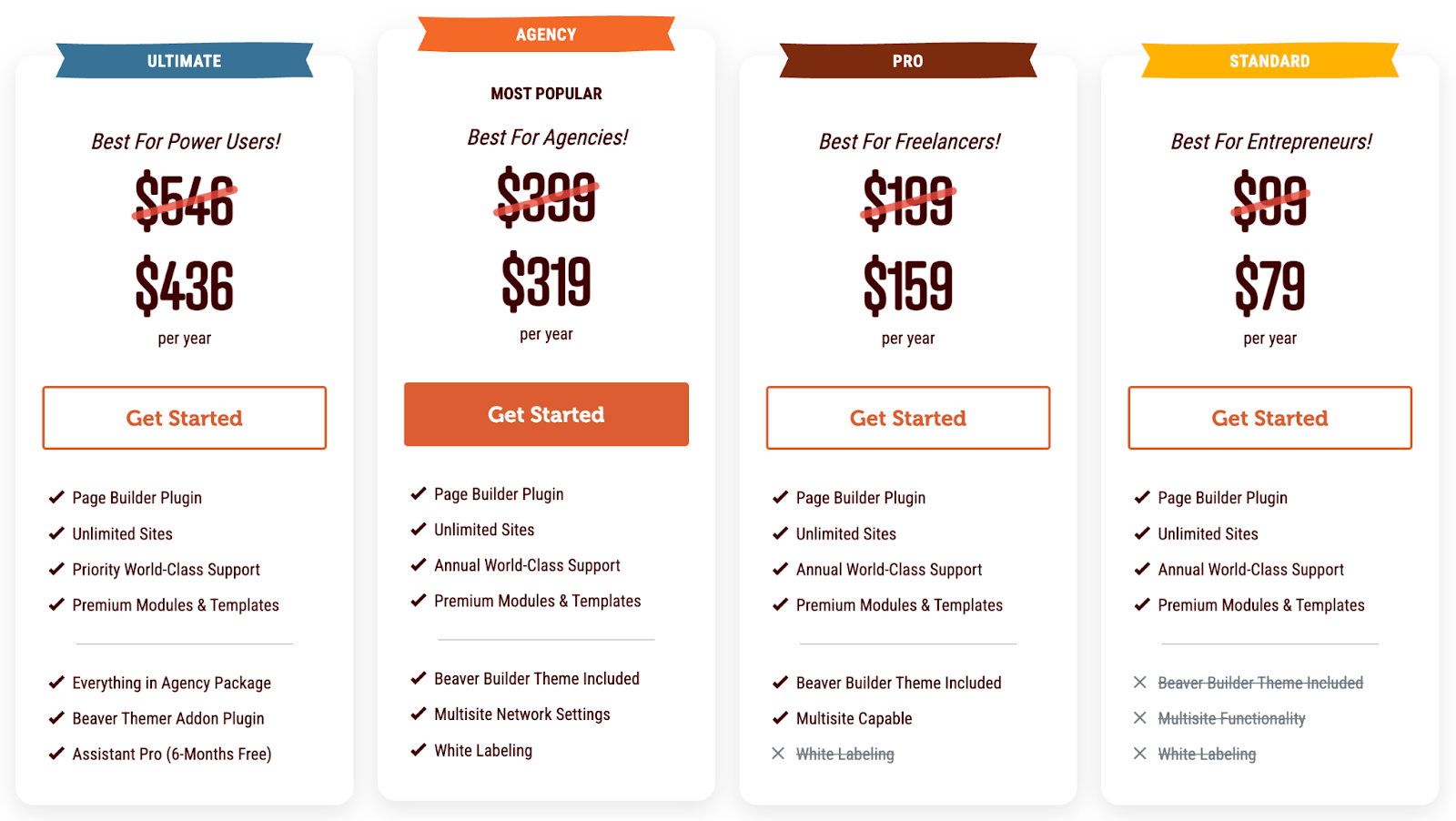1456x821 pixels.
Task: Click Get Started under the Standard plan
Action: tap(1269, 418)
